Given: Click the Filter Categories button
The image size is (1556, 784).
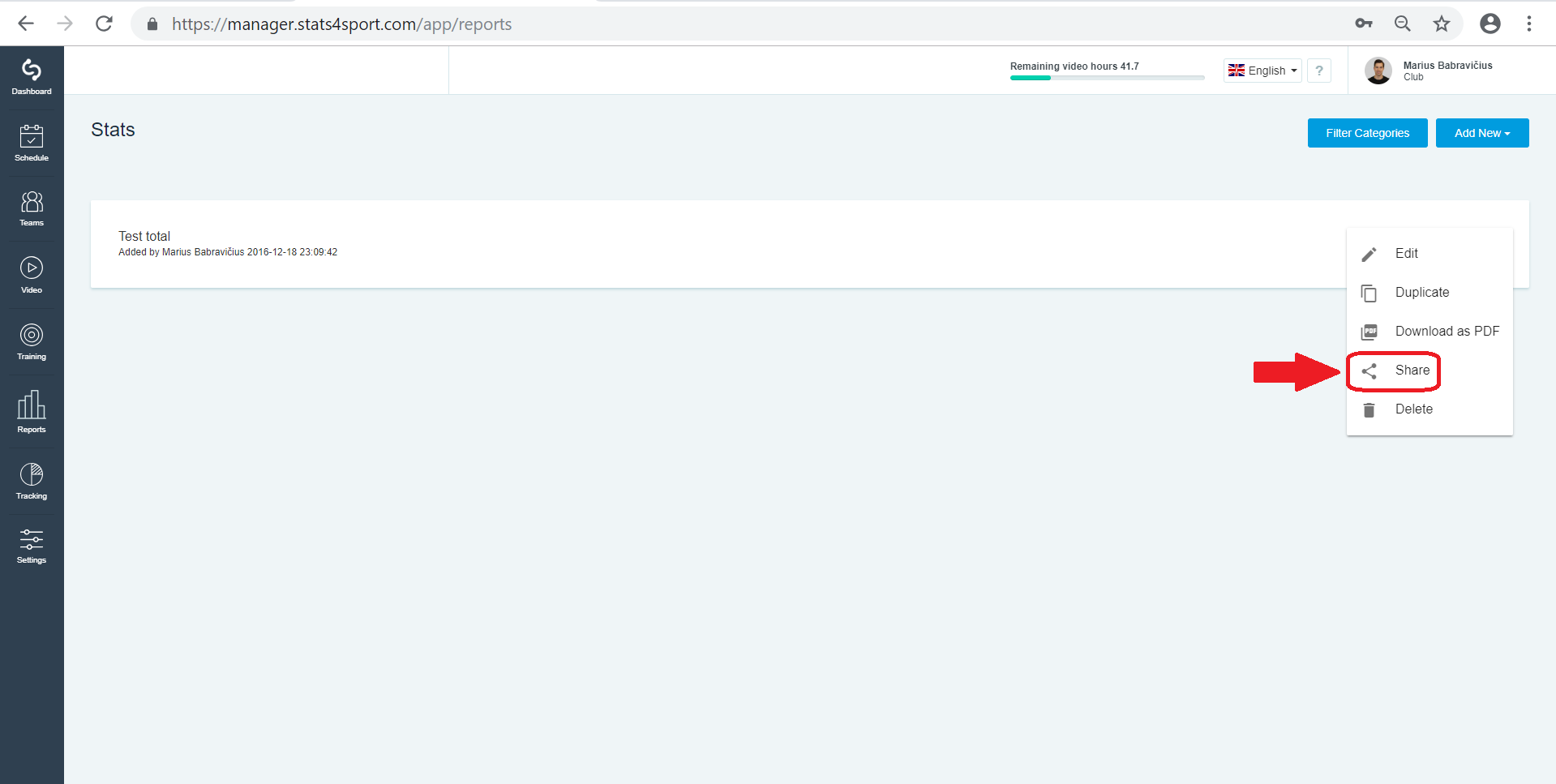Looking at the screenshot, I should (x=1367, y=133).
